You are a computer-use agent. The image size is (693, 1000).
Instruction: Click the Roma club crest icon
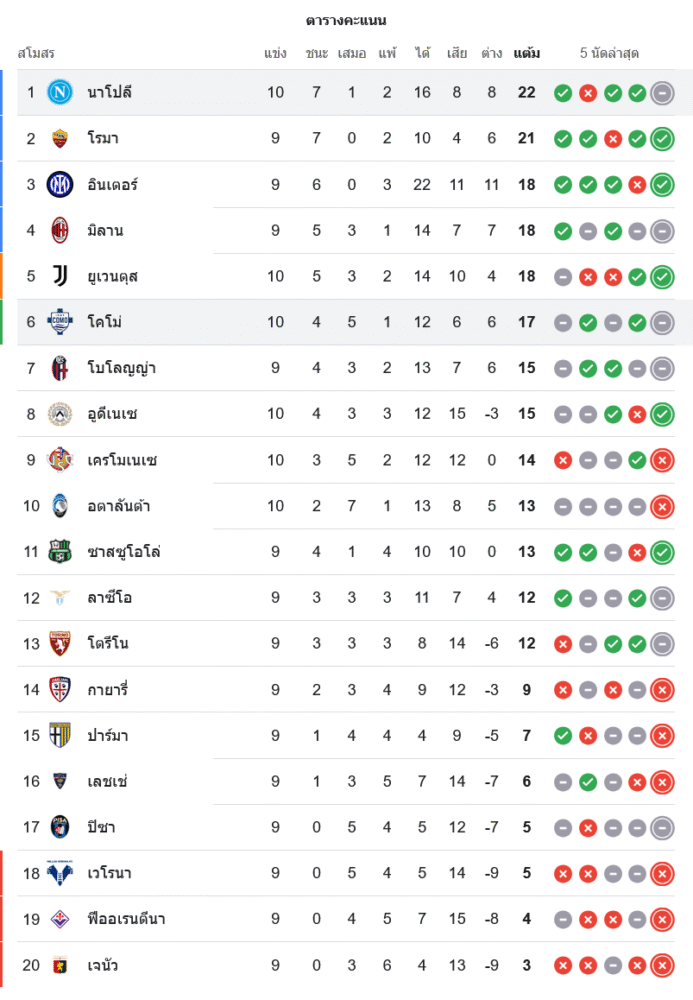60,139
